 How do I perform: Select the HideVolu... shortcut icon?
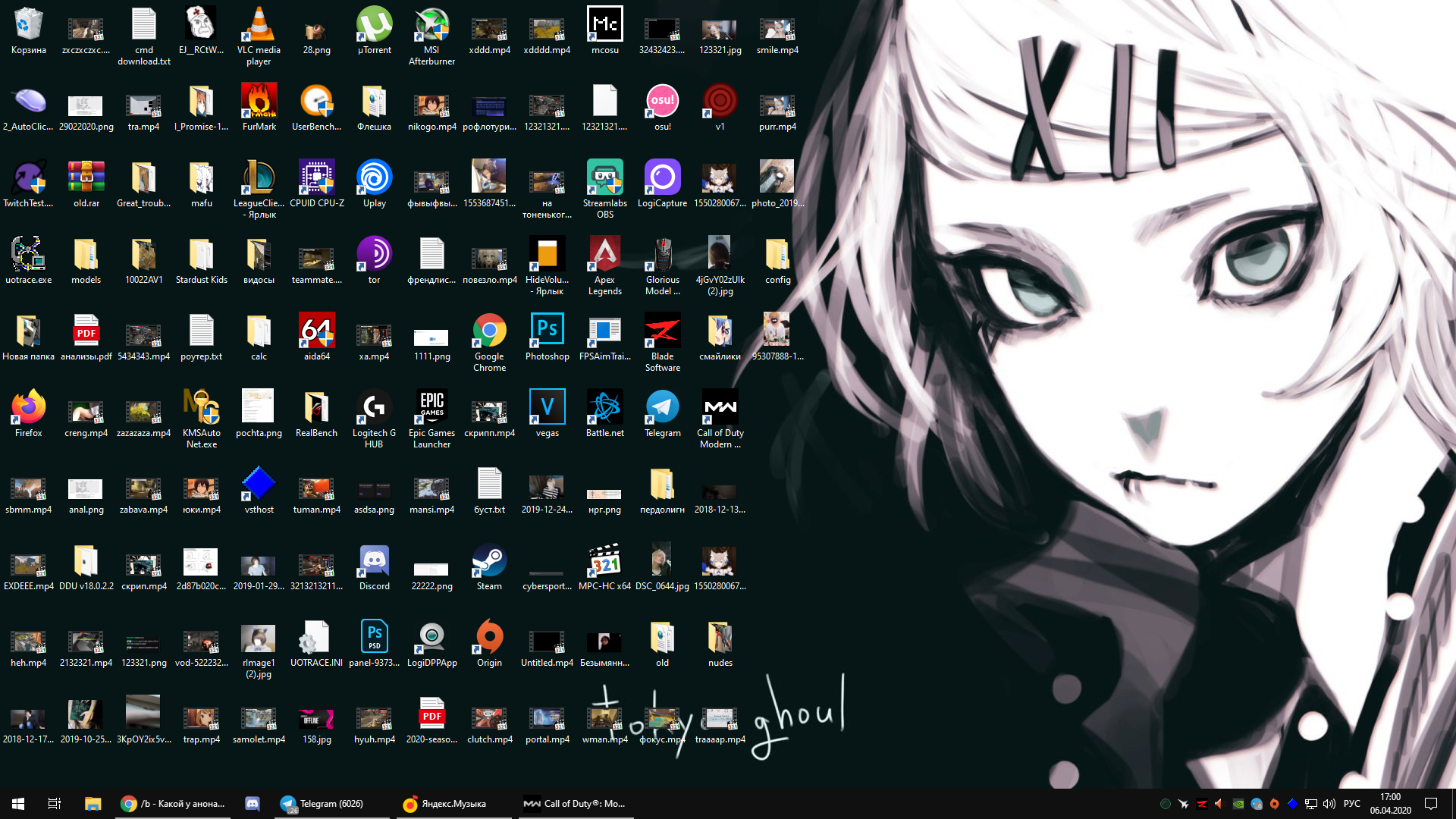[x=547, y=267]
